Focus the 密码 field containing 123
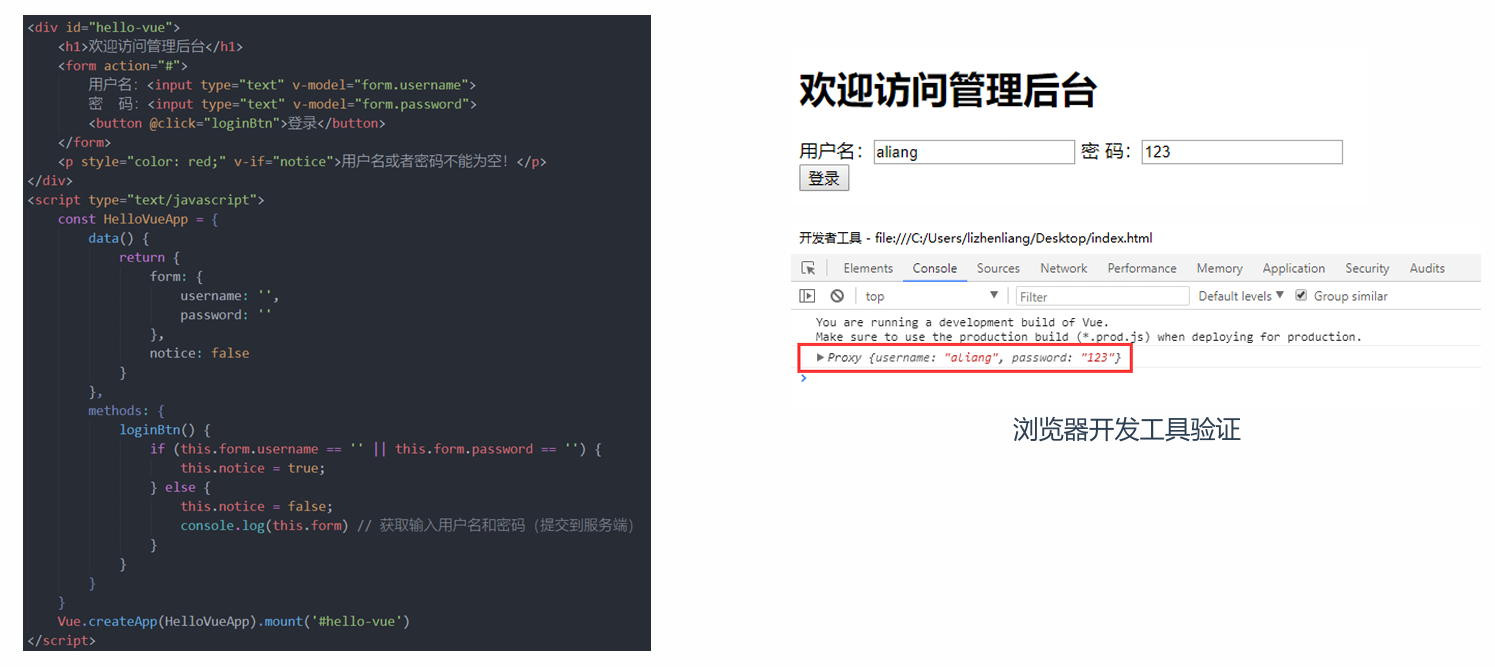 point(1241,152)
